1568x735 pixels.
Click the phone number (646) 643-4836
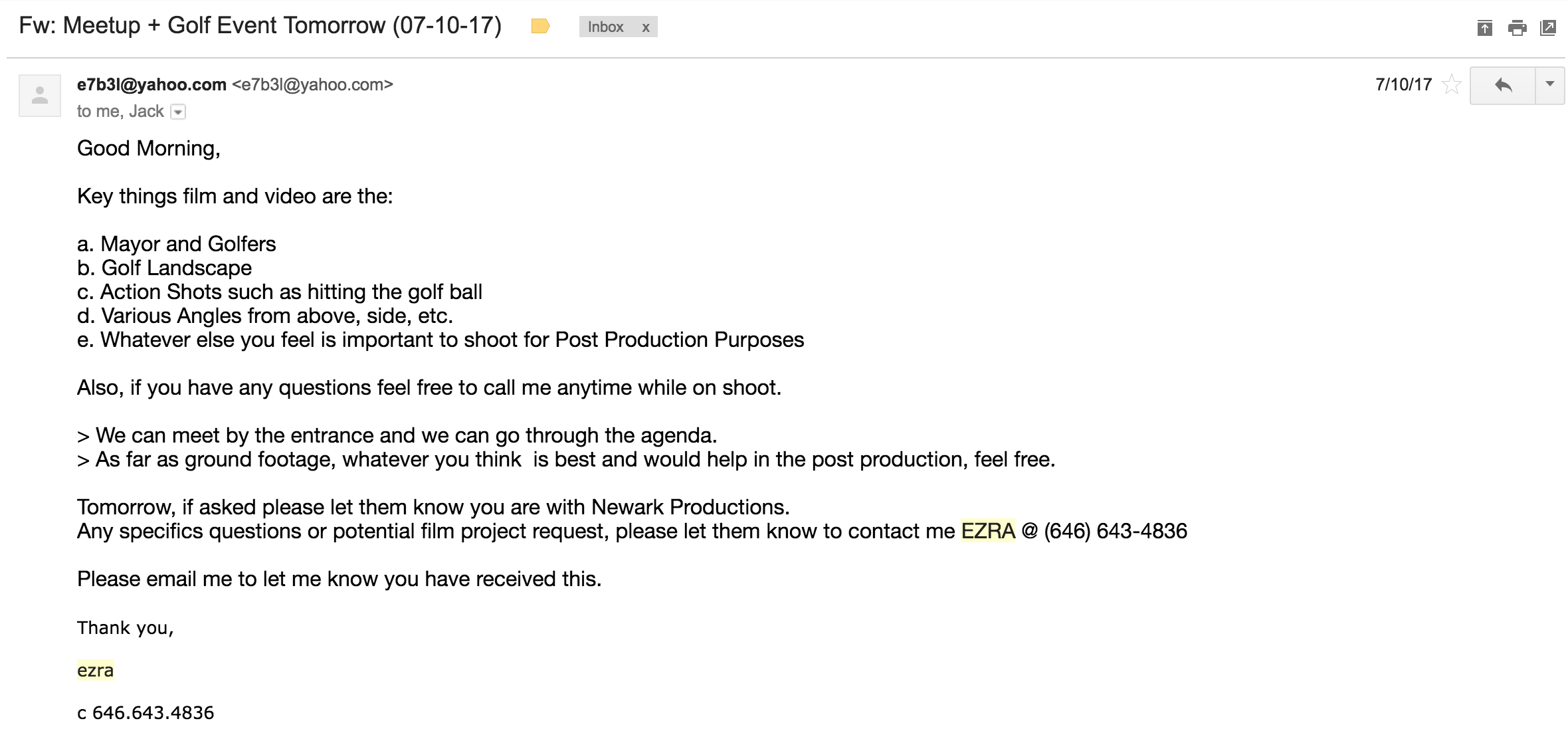tap(1116, 531)
